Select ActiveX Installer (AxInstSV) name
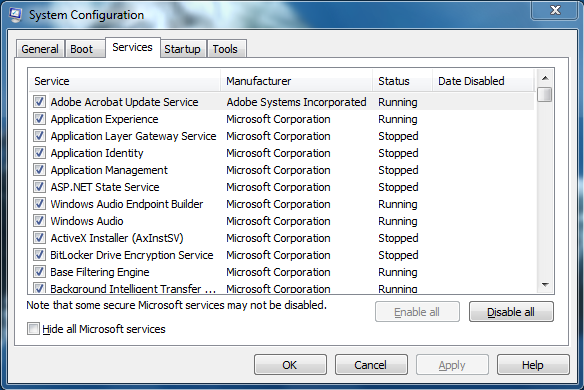This screenshot has width=584, height=390. tap(117, 238)
